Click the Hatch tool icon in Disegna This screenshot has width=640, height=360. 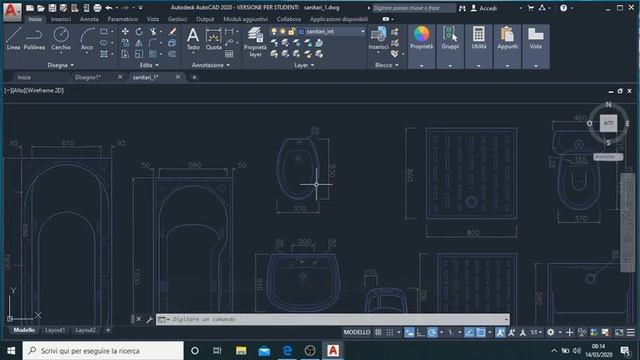(104, 54)
